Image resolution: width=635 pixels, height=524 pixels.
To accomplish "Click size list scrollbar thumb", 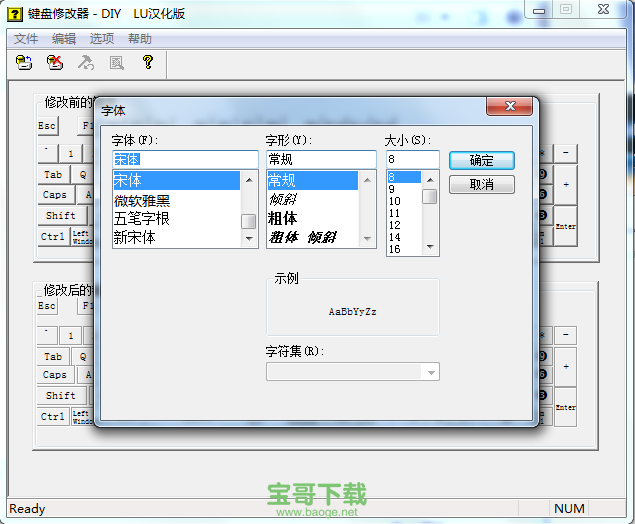I will (430, 196).
